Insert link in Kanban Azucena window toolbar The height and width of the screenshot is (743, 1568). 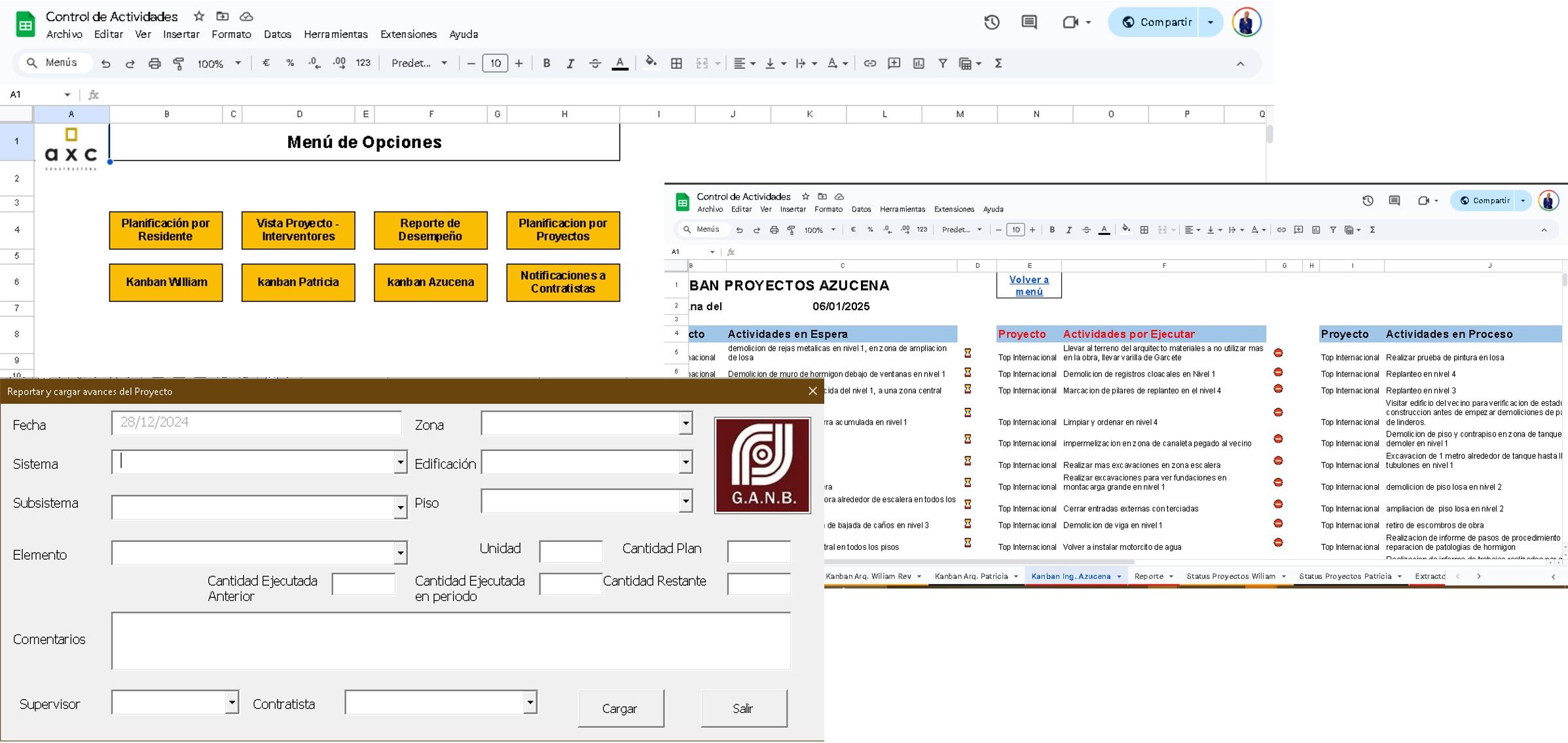pos(1281,230)
